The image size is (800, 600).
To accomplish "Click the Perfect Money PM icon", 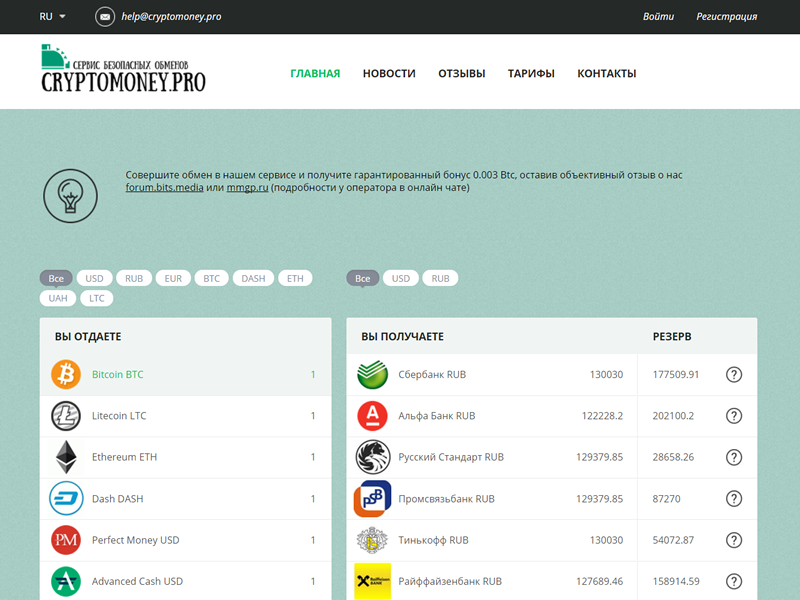I will pos(66,540).
